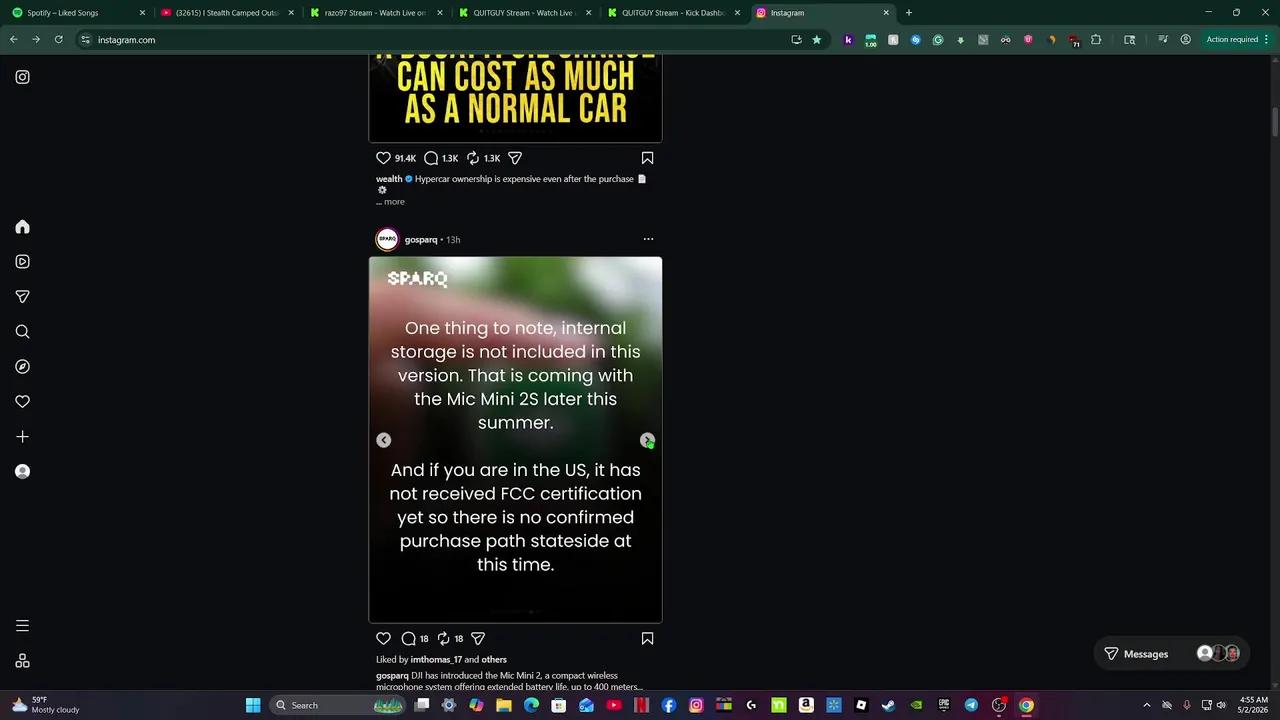Switch to 'I Stealth Camped' YouTube tab
The width and height of the screenshot is (1280, 720).
pos(228,13)
